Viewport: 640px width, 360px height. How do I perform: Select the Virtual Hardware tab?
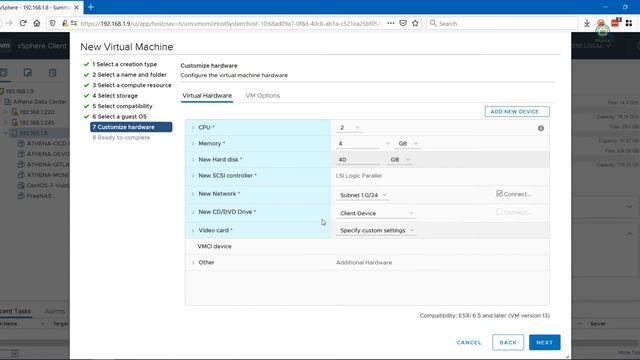pos(207,96)
